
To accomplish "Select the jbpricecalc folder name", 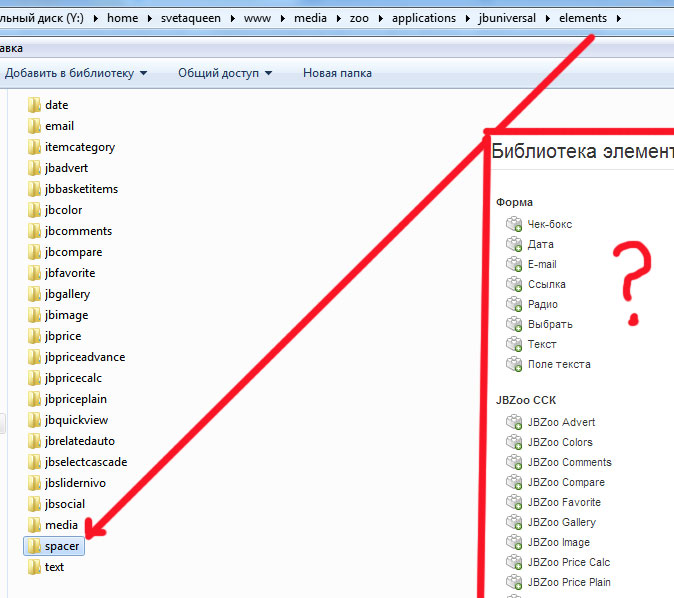I will pyautogui.click(x=74, y=378).
